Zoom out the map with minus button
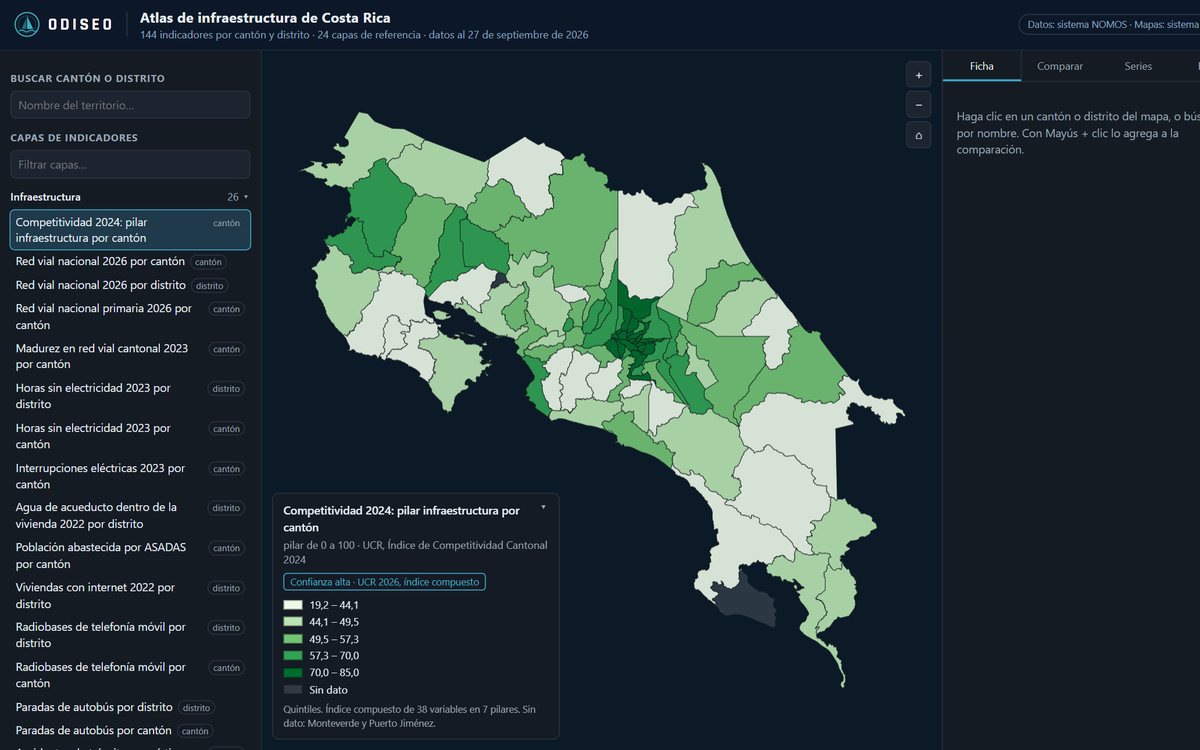 (919, 105)
